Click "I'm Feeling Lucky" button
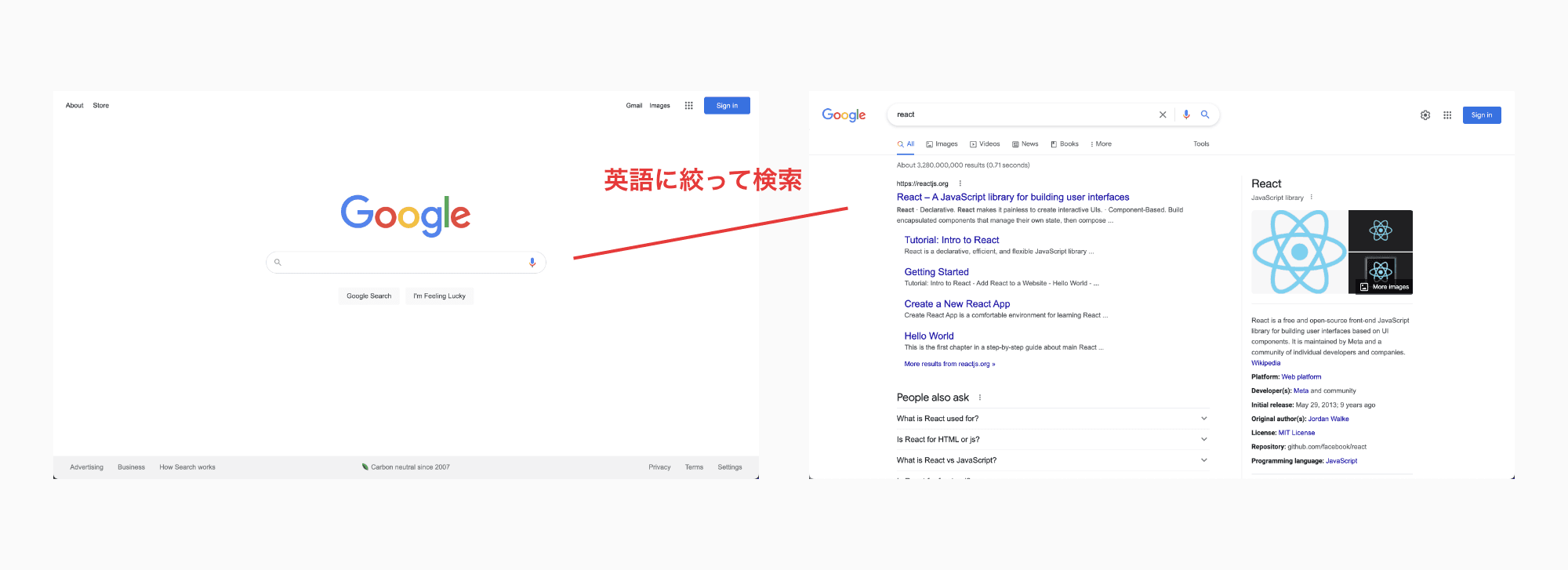Viewport: 1568px width, 570px height. 440,296
